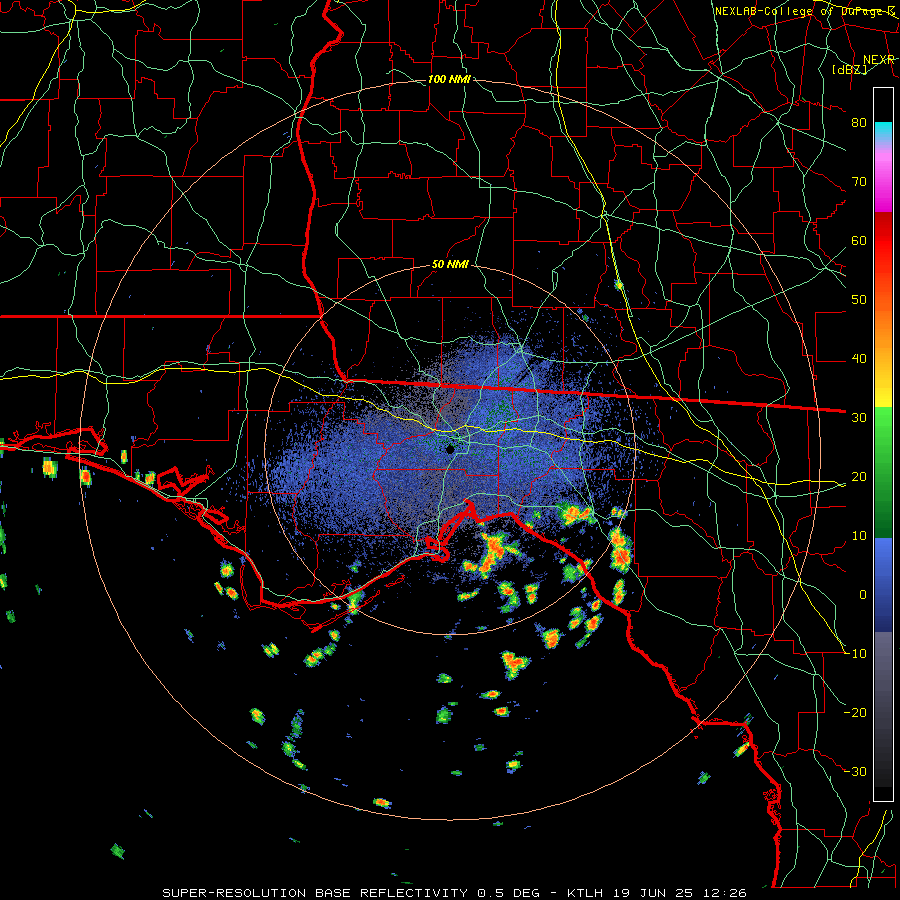The height and width of the screenshot is (900, 900).
Task: Click the 0 value on the dBZ scale
Action: coord(862,595)
